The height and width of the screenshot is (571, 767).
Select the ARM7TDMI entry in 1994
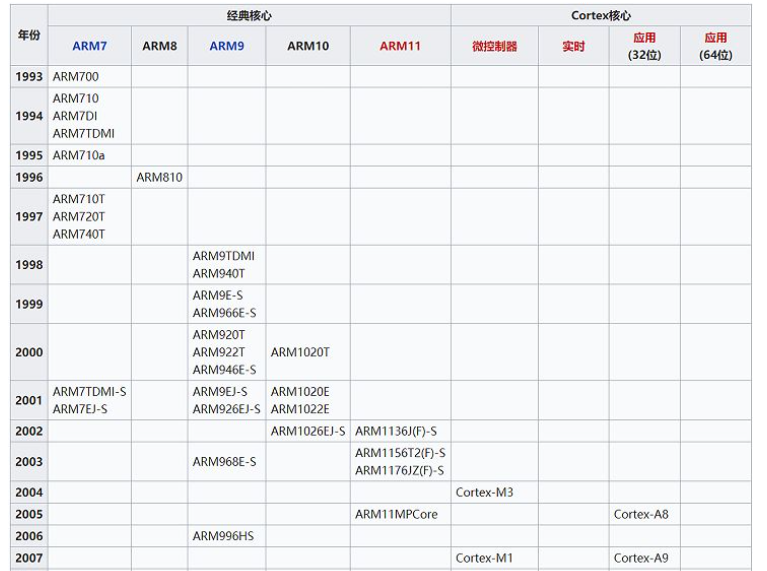84,134
